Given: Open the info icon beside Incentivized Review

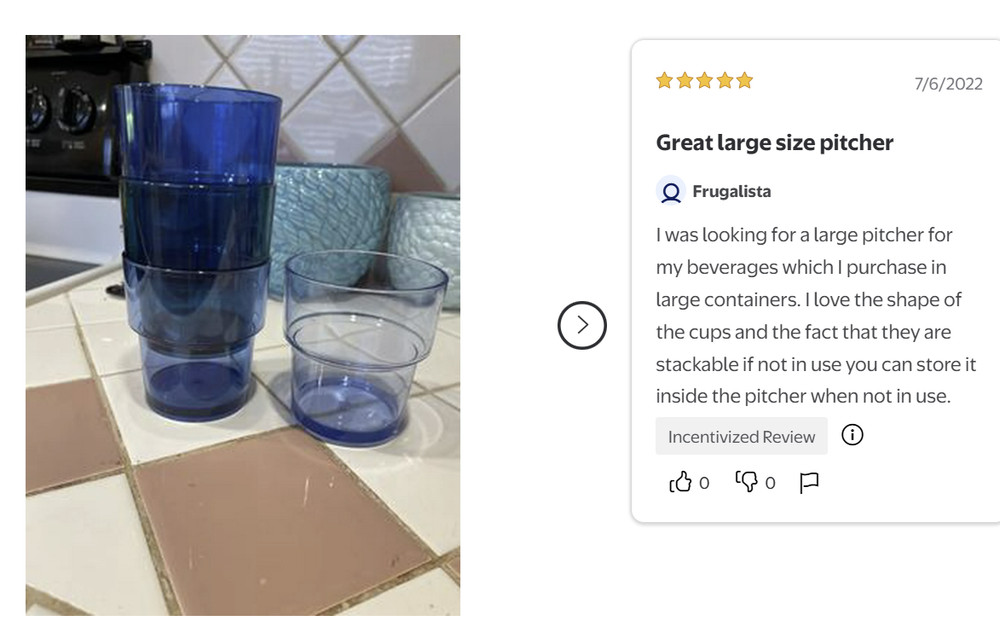Looking at the screenshot, I should 851,434.
